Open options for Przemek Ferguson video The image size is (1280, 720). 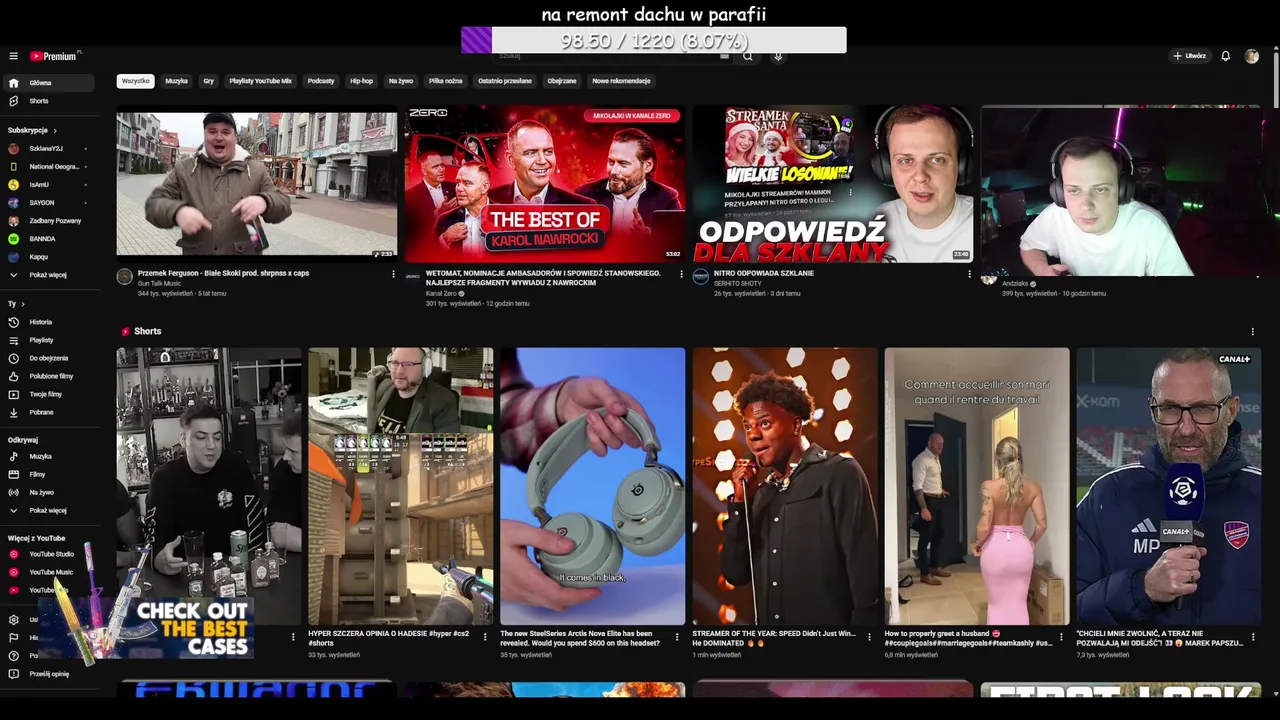[x=393, y=274]
